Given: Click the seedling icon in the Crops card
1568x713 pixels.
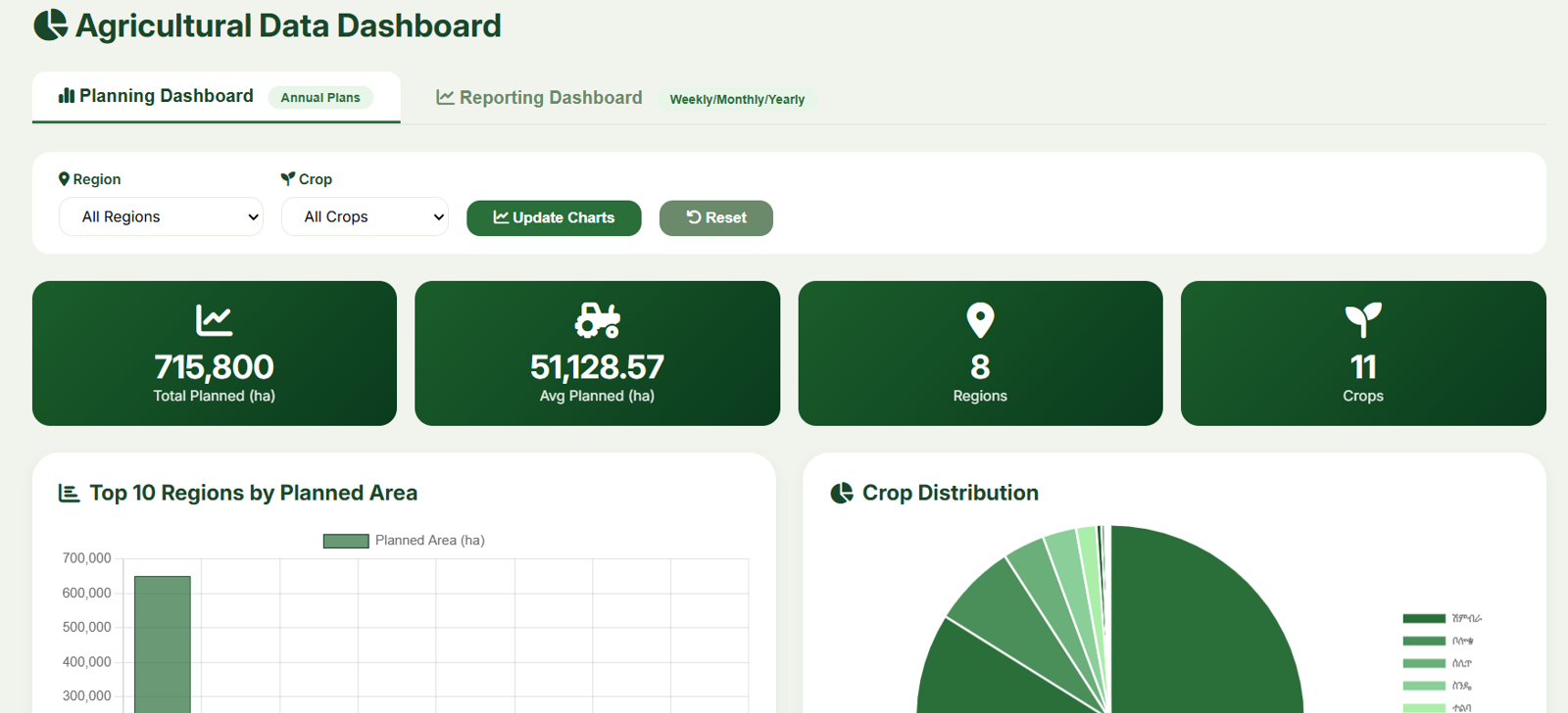Looking at the screenshot, I should coord(1363,320).
